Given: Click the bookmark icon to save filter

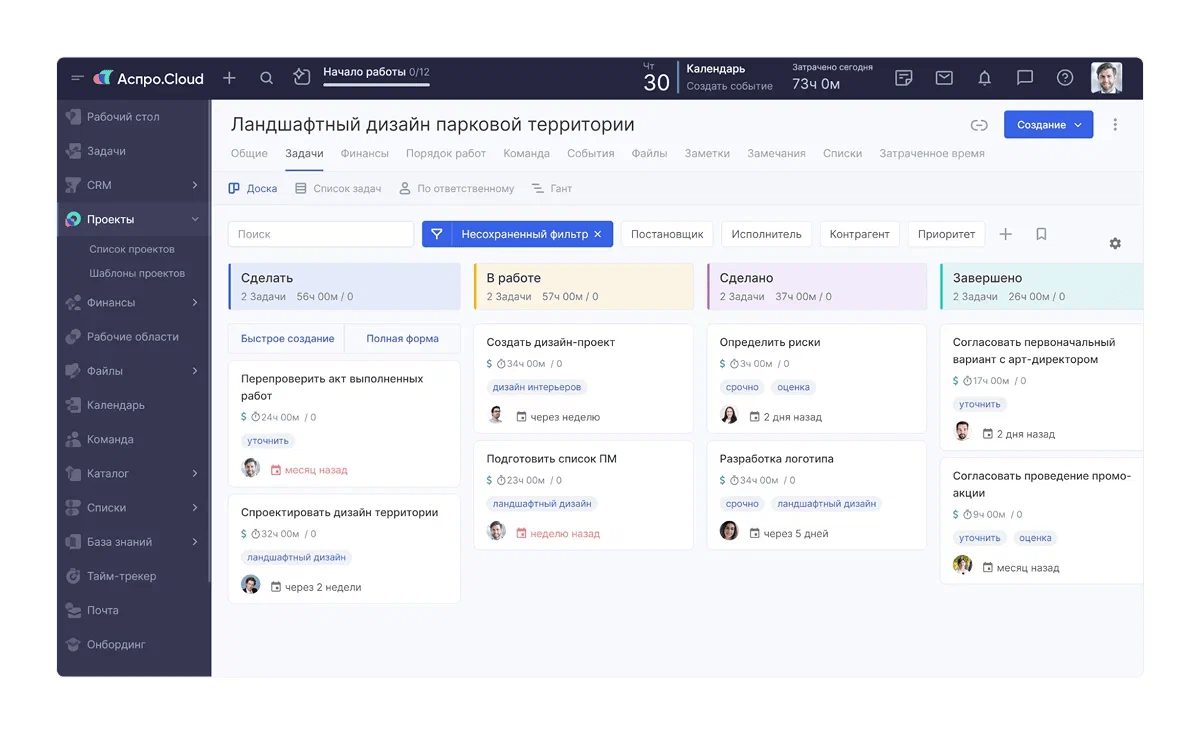Looking at the screenshot, I should (x=1041, y=234).
